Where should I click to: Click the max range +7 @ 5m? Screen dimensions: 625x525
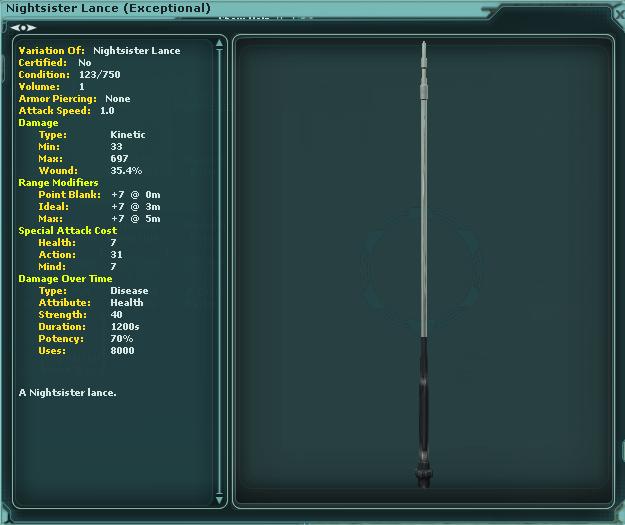coord(136,218)
